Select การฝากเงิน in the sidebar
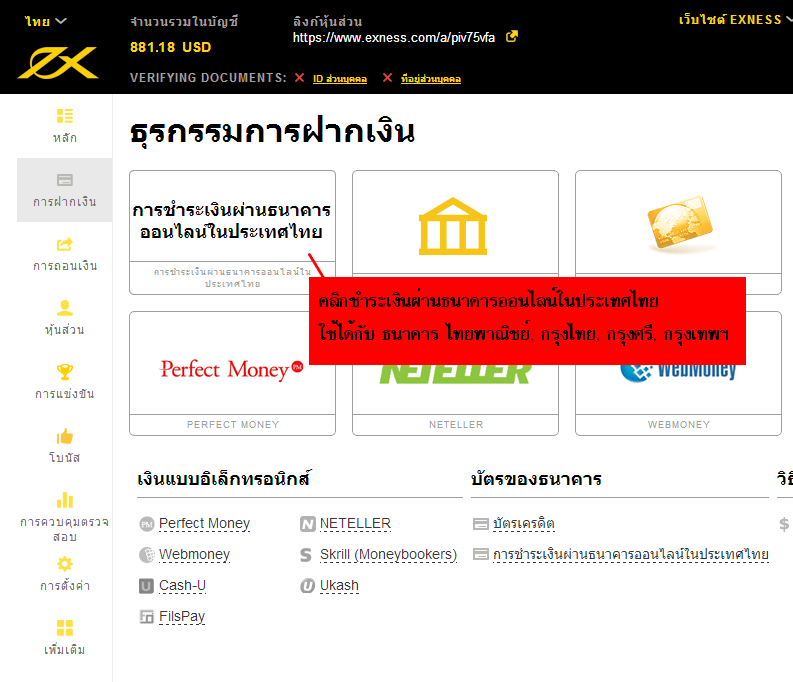The image size is (793, 682). pos(65,190)
